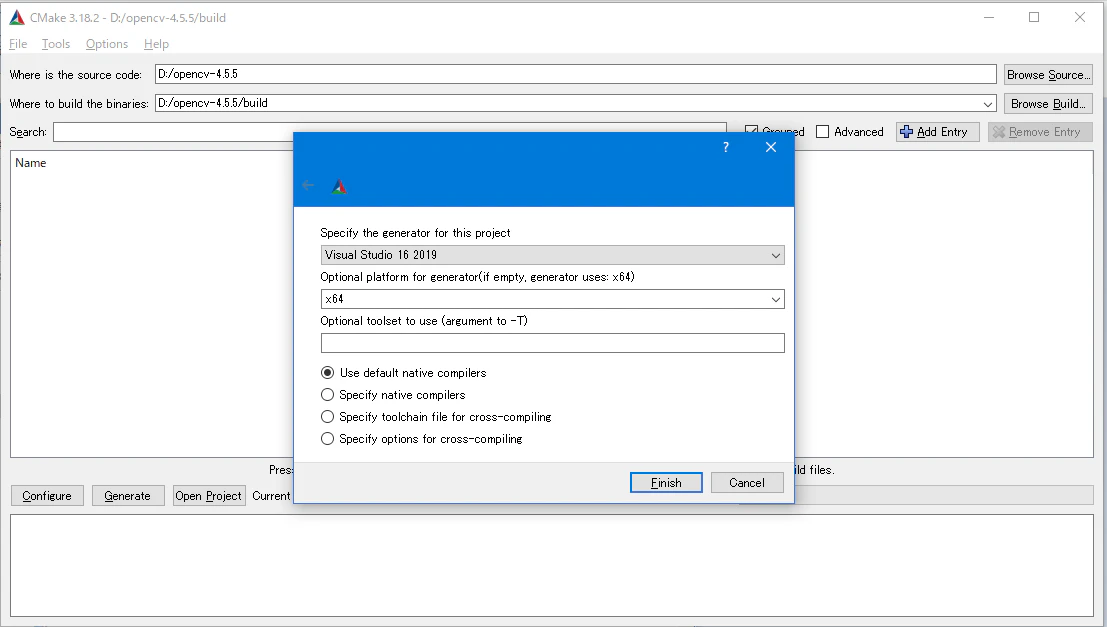Maximize the CMake window
This screenshot has height=627, width=1107.
1034,18
